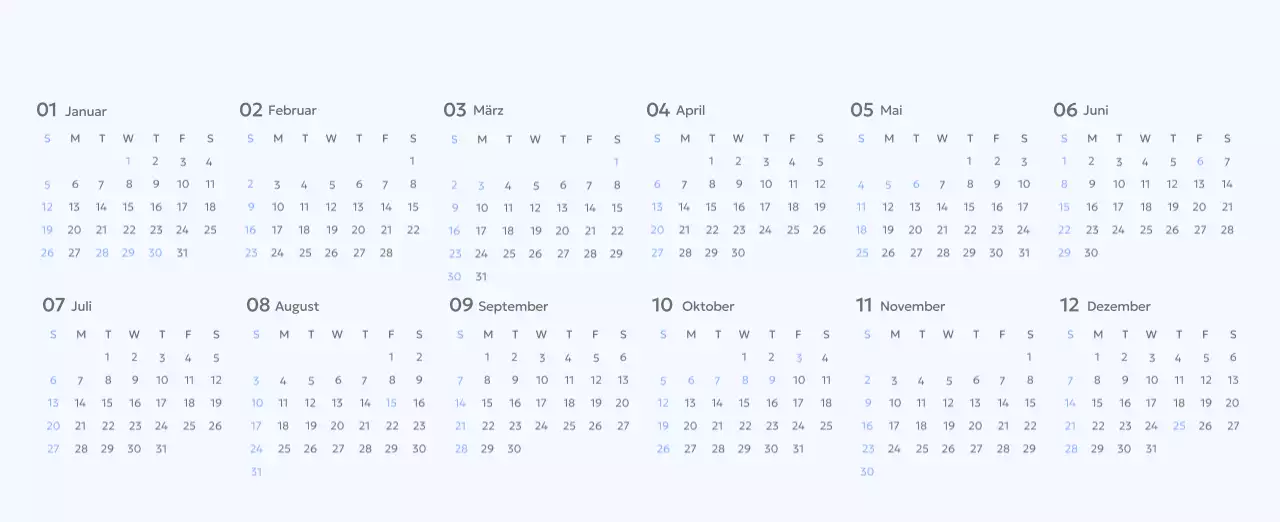This screenshot has width=1280, height=522.
Task: Pick day 18 in April
Action: click(793, 207)
